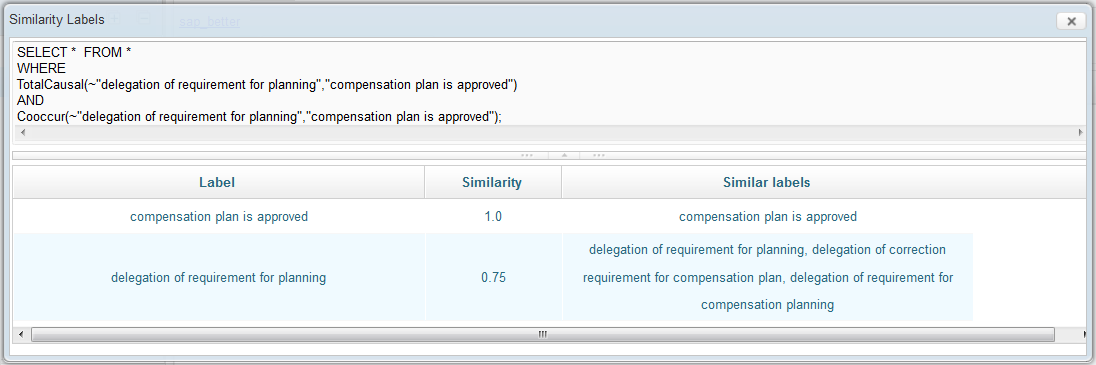1096x365 pixels.
Task: Close the Similarity Labels dialog
Action: pyautogui.click(x=1071, y=21)
